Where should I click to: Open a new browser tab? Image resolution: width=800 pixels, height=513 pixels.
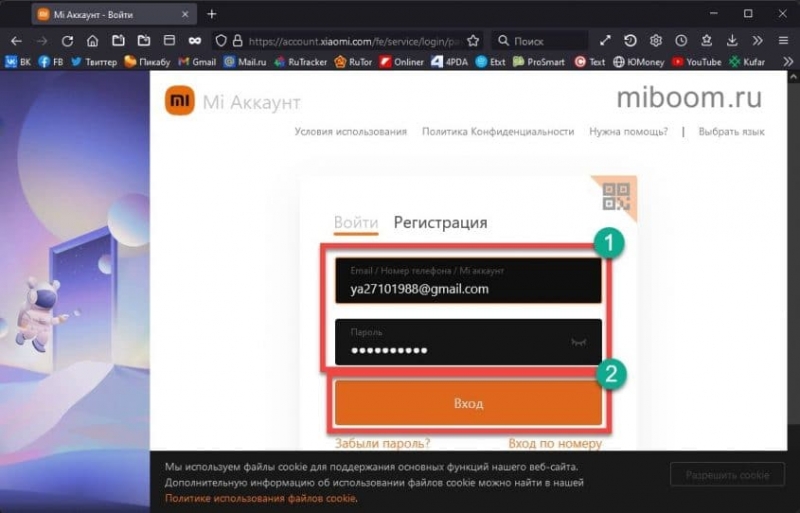(212, 14)
